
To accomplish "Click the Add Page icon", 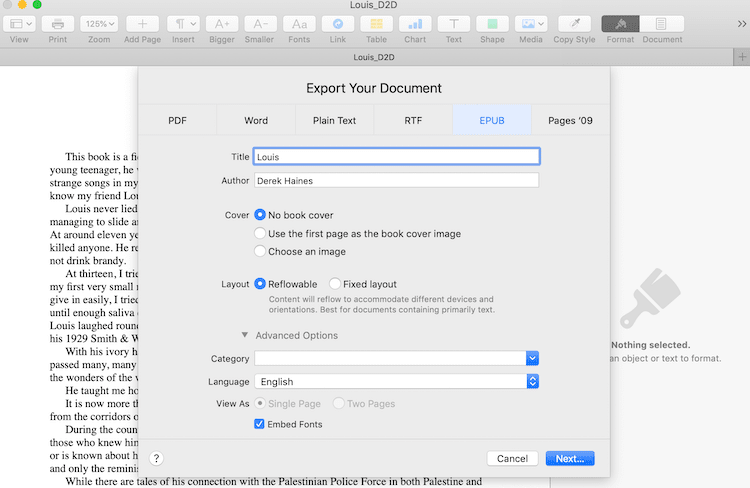I will pyautogui.click(x=143, y=24).
